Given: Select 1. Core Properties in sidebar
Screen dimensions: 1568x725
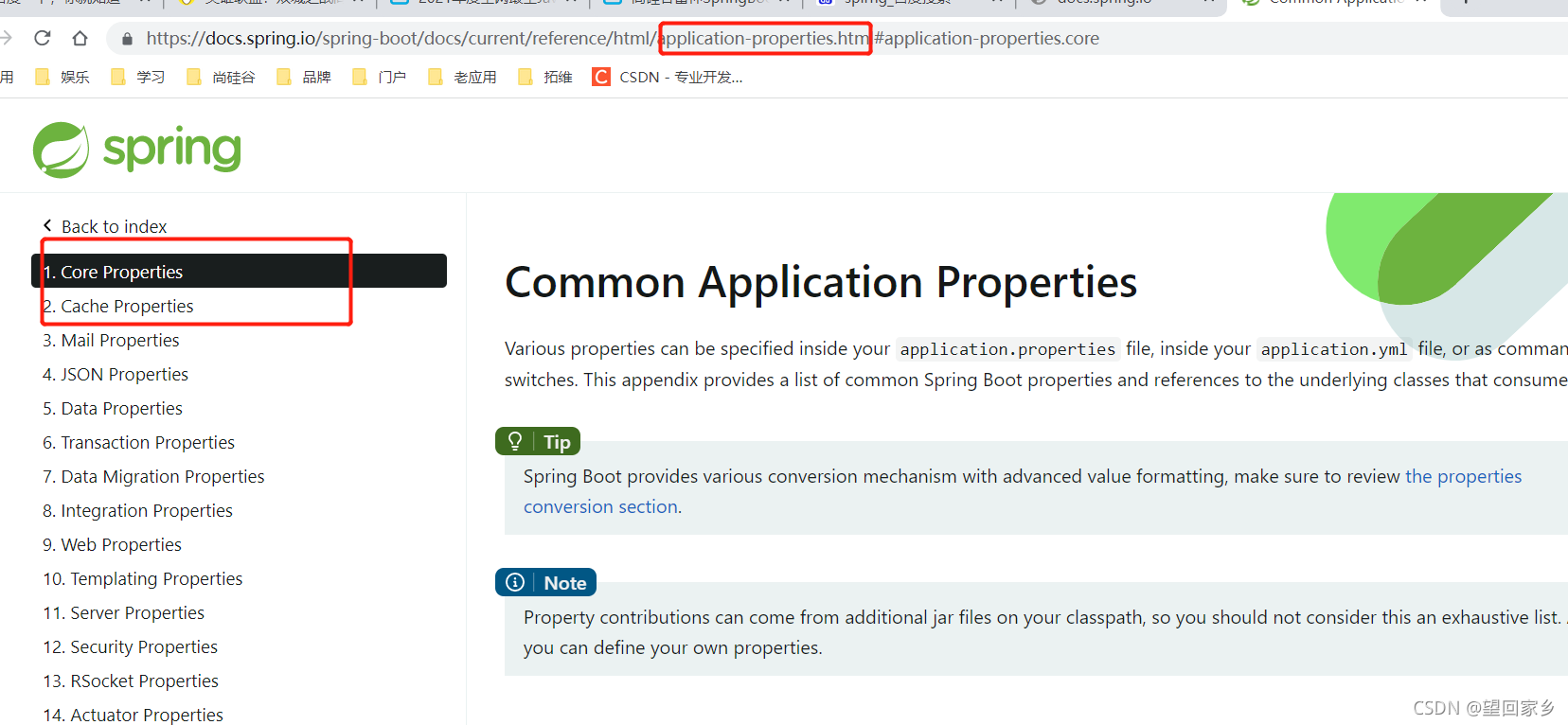Looking at the screenshot, I should [239, 272].
